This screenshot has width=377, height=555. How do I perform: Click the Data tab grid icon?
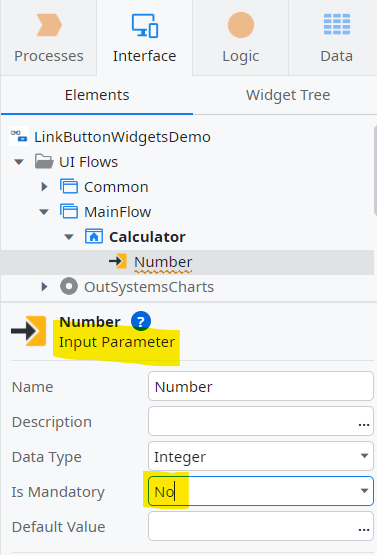click(x=337, y=24)
